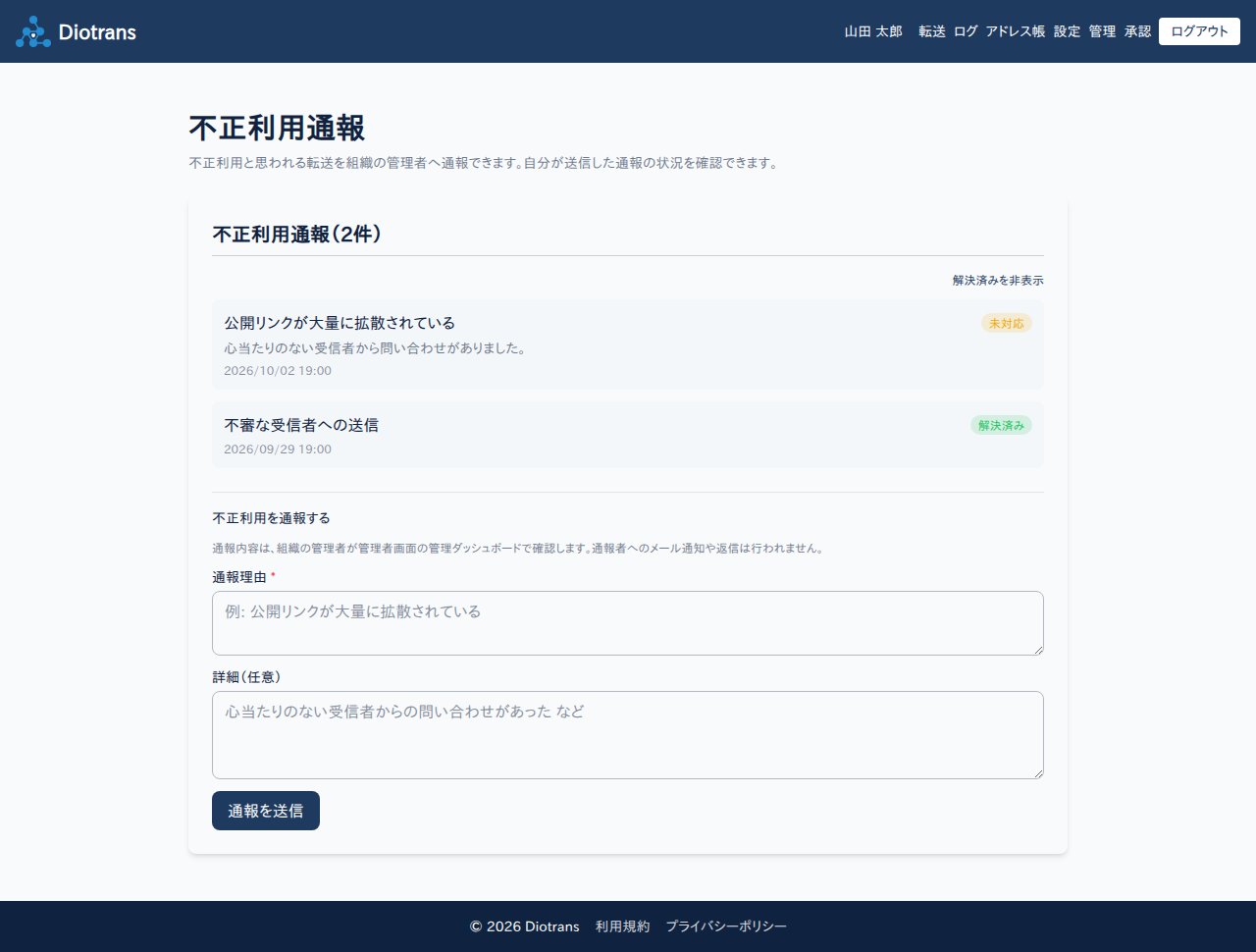This screenshot has height=952, width=1256.
Task: Click the 解決済み status badge
Action: [x=1001, y=425]
